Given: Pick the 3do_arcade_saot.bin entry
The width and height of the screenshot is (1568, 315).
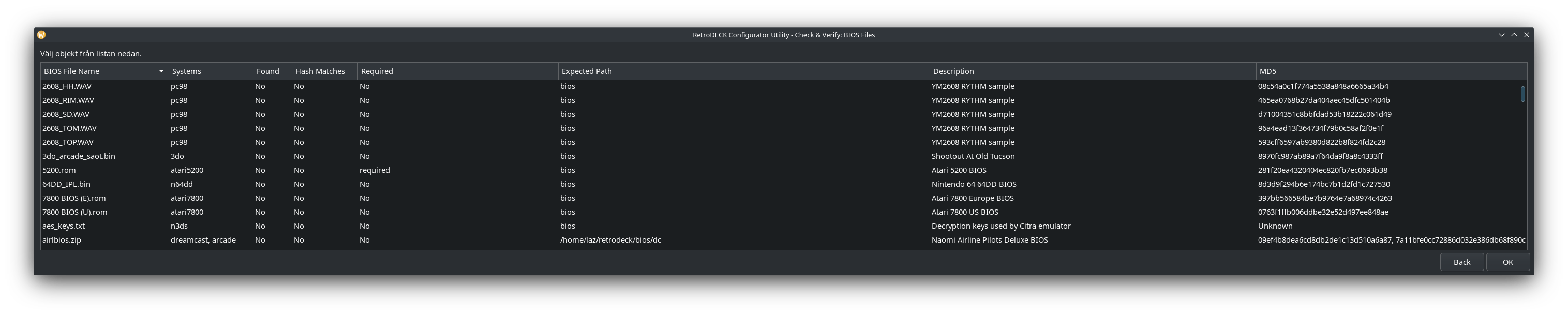Looking at the screenshot, I should point(79,156).
